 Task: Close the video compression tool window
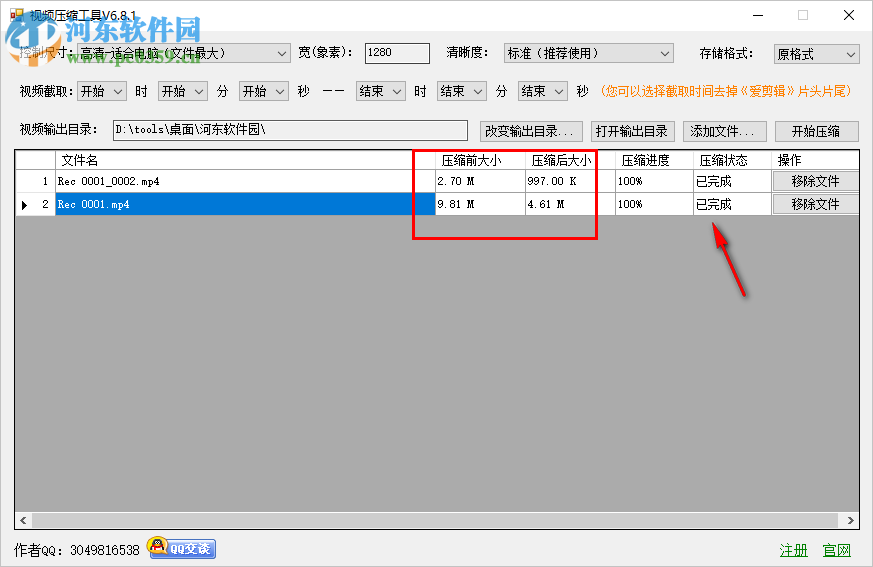tap(849, 15)
